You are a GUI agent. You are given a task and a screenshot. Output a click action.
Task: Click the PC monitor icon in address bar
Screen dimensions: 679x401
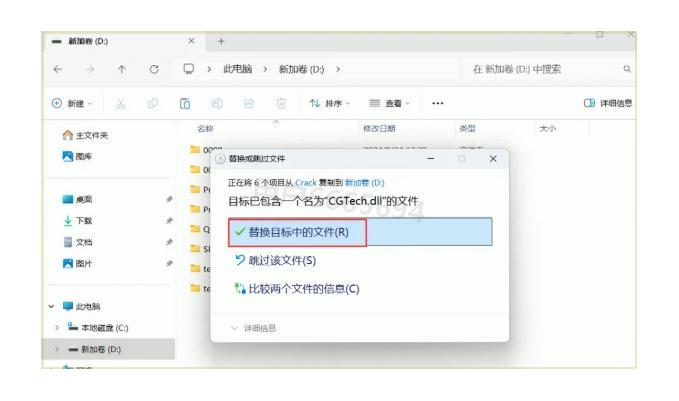pyautogui.click(x=188, y=69)
